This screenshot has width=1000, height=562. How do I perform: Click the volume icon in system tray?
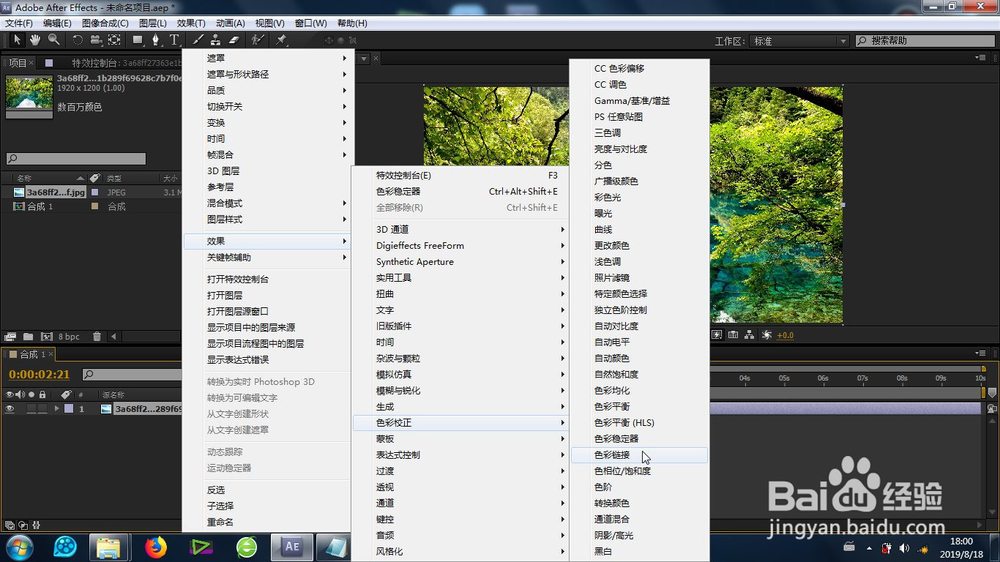pyautogui.click(x=904, y=548)
